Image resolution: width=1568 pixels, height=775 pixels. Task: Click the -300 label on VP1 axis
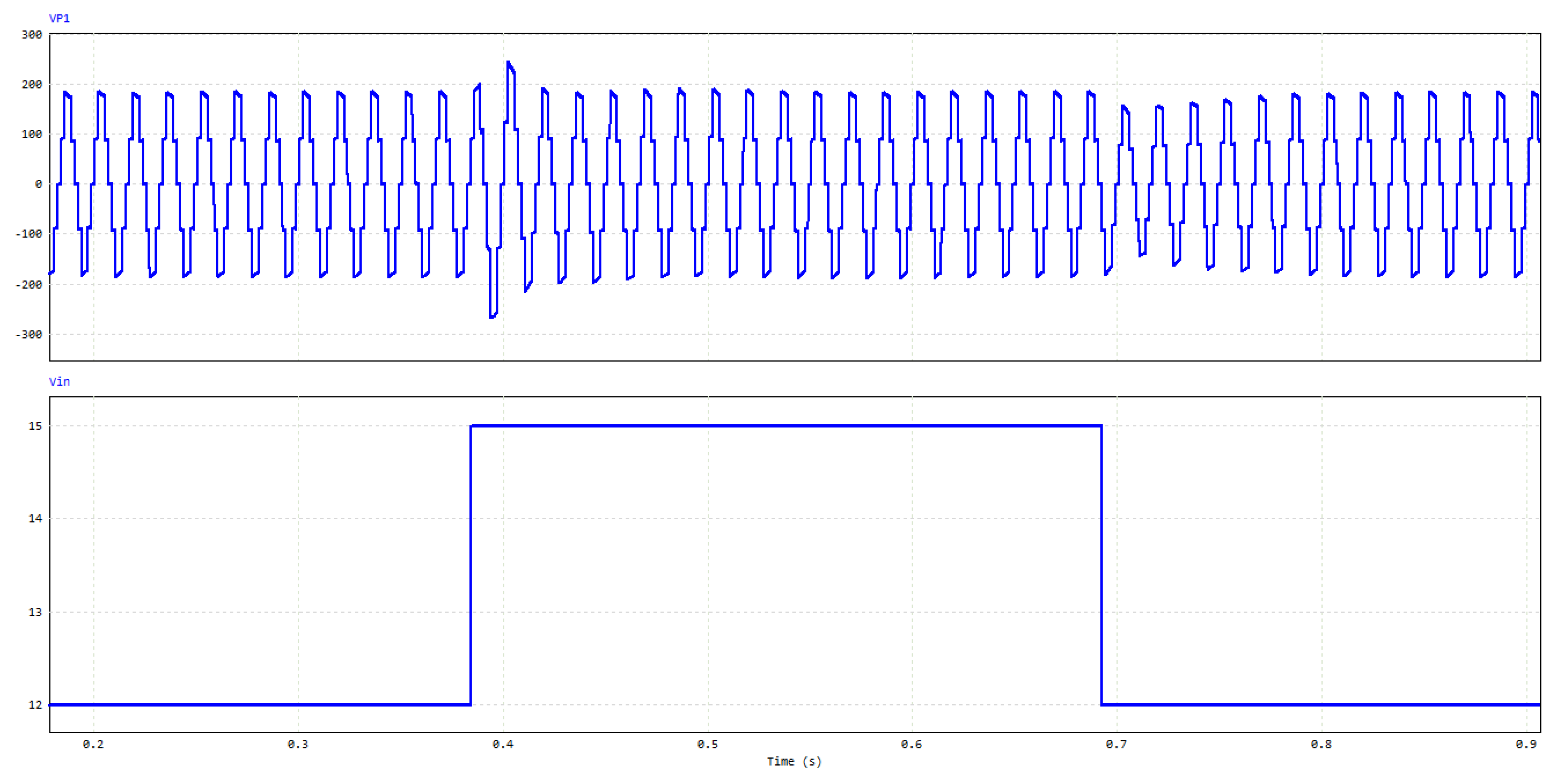click(28, 334)
